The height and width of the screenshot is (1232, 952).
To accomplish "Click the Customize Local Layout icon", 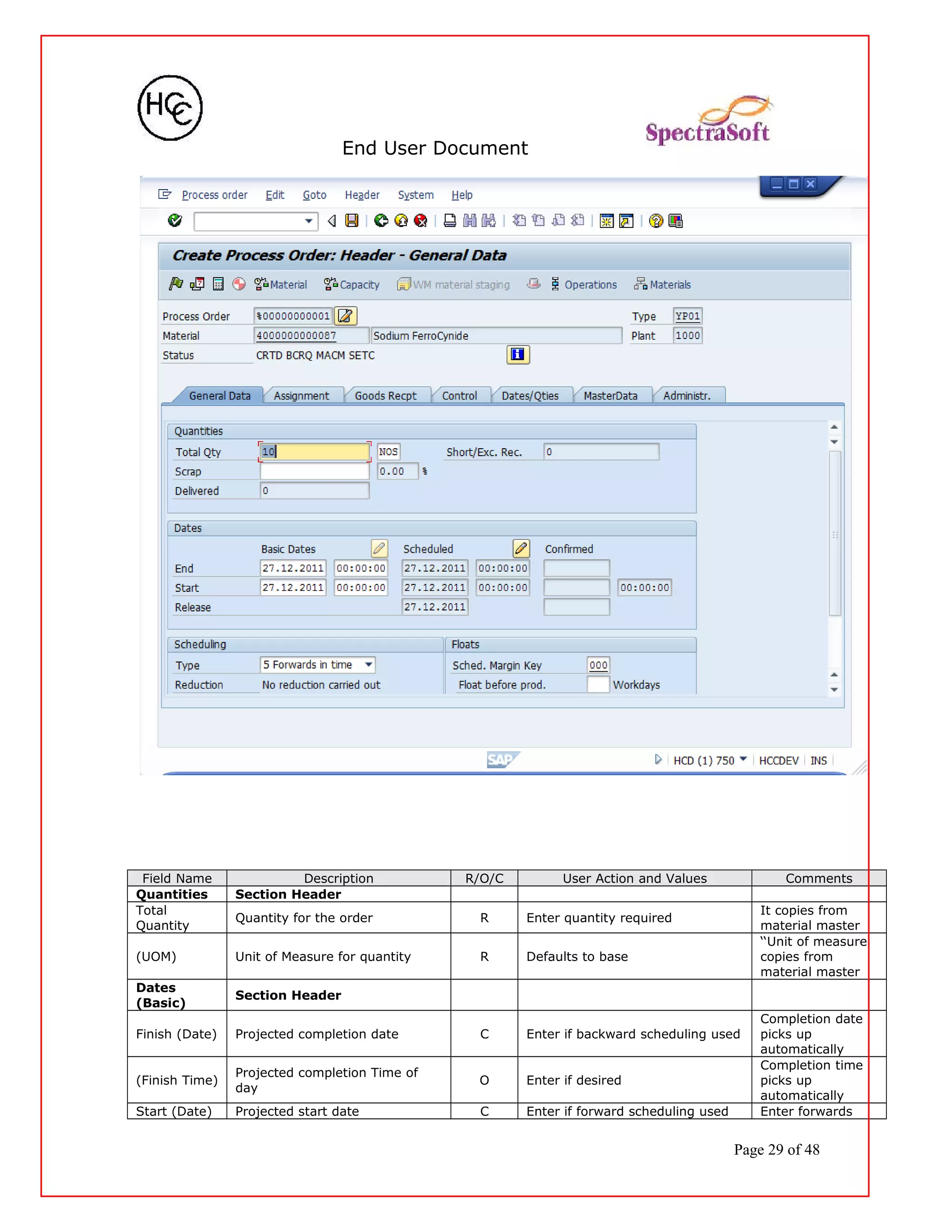I will 675,220.
